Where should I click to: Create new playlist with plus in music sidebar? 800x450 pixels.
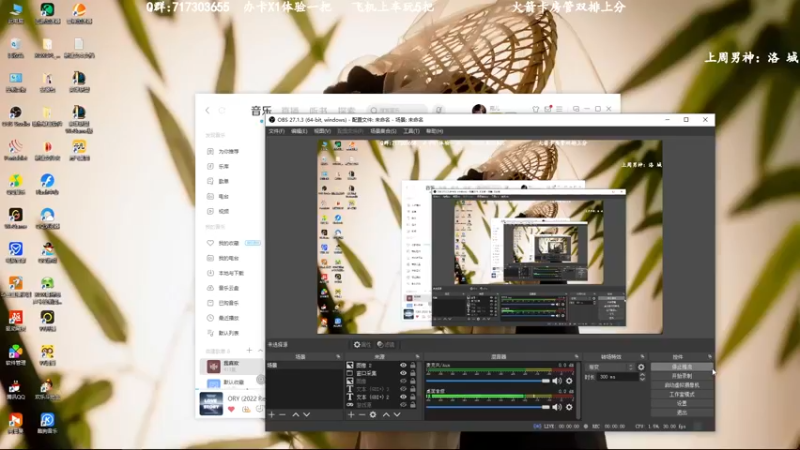pyautogui.click(x=249, y=351)
